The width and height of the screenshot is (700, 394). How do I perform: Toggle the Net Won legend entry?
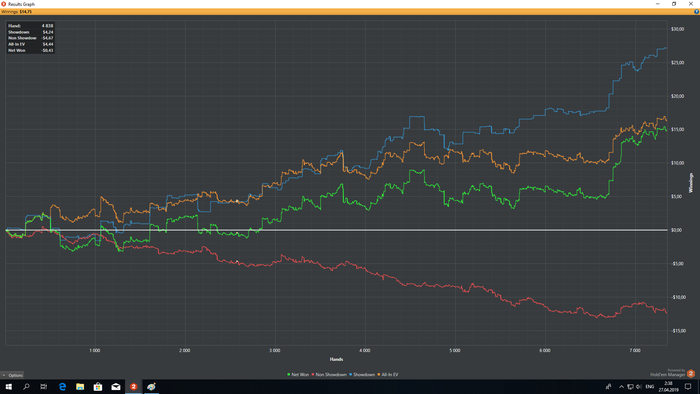[x=298, y=375]
